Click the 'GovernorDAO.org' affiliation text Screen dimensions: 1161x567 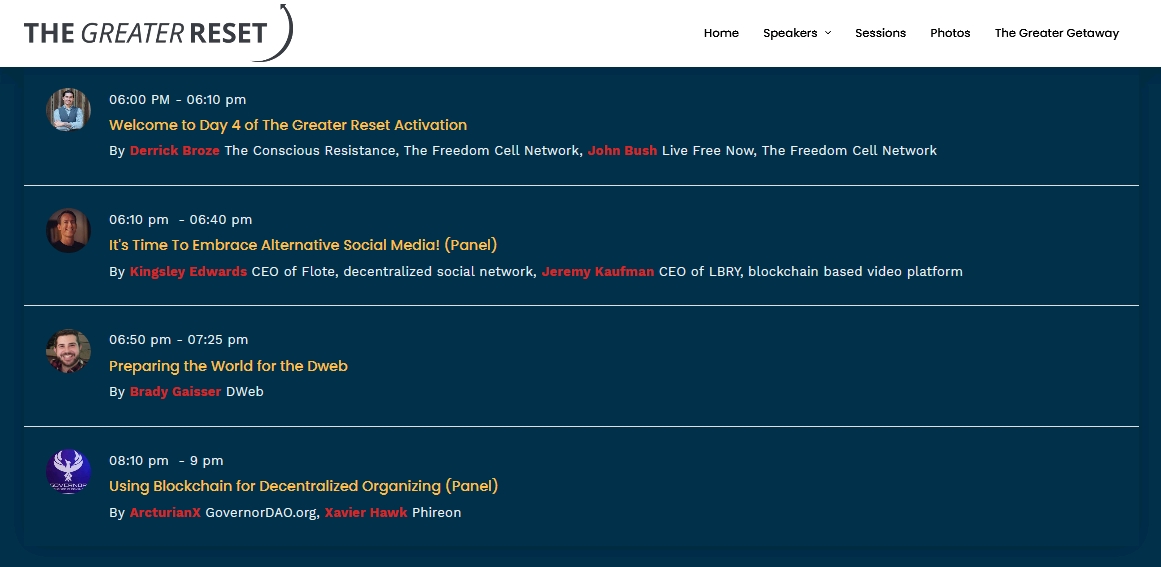coord(262,512)
